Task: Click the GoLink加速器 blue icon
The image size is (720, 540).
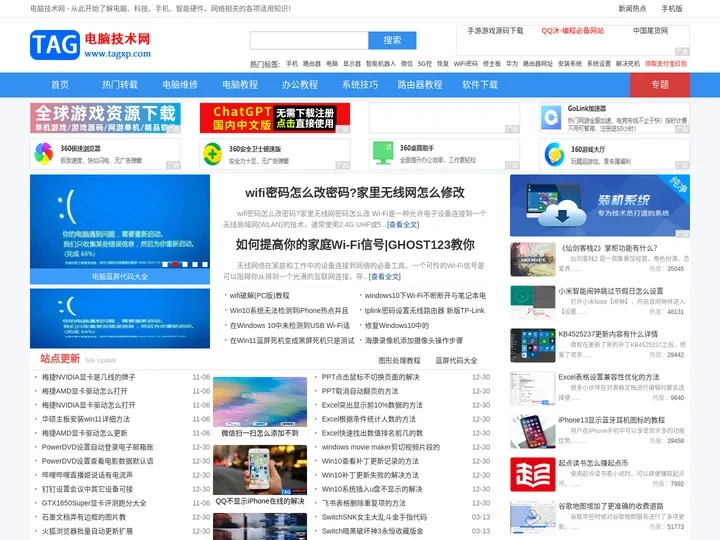Action: pyautogui.click(x=551, y=118)
